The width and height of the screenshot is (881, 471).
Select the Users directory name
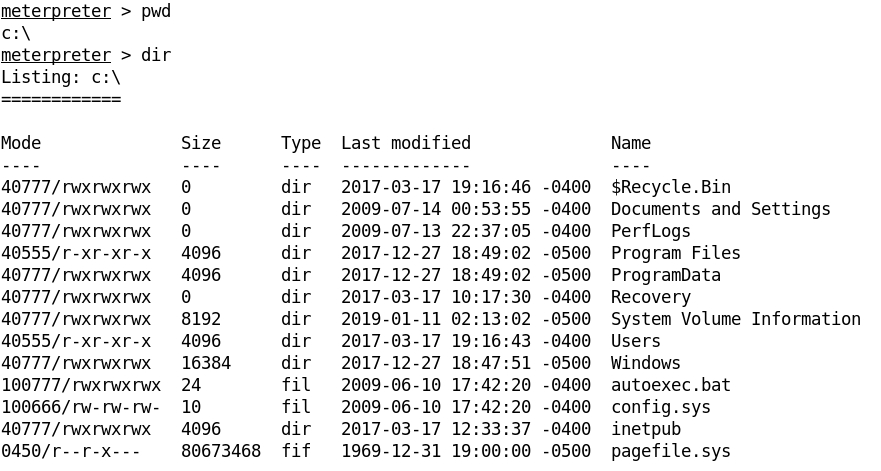(635, 341)
